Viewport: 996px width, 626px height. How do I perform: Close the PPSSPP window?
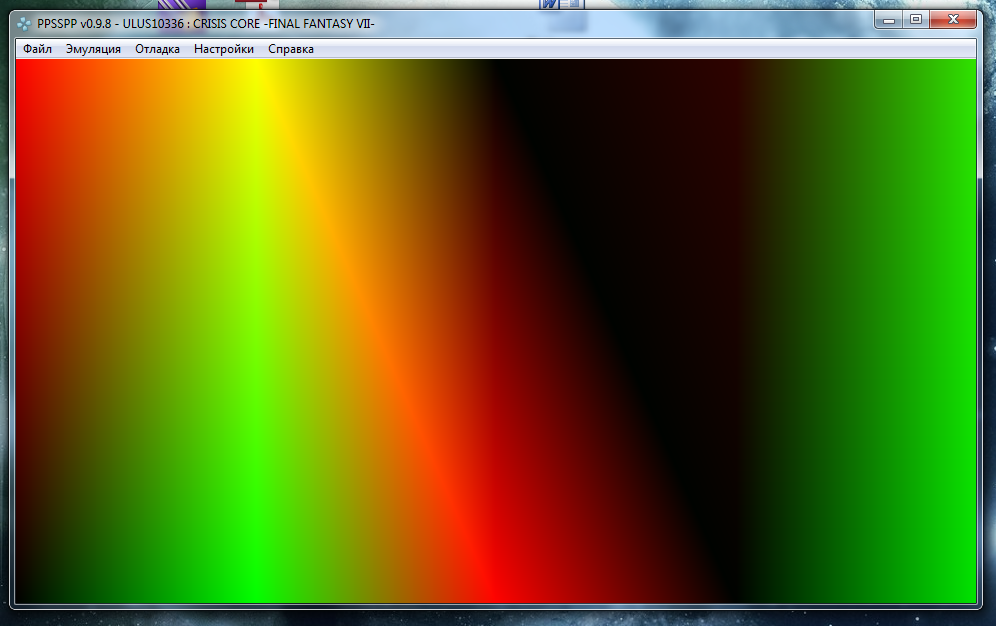953,19
